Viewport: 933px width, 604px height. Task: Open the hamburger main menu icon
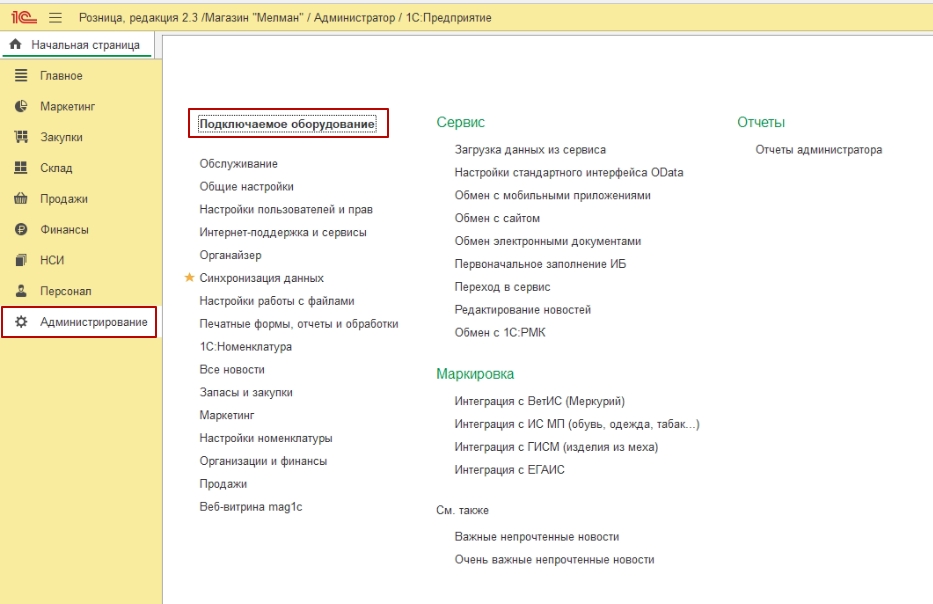[x=55, y=18]
